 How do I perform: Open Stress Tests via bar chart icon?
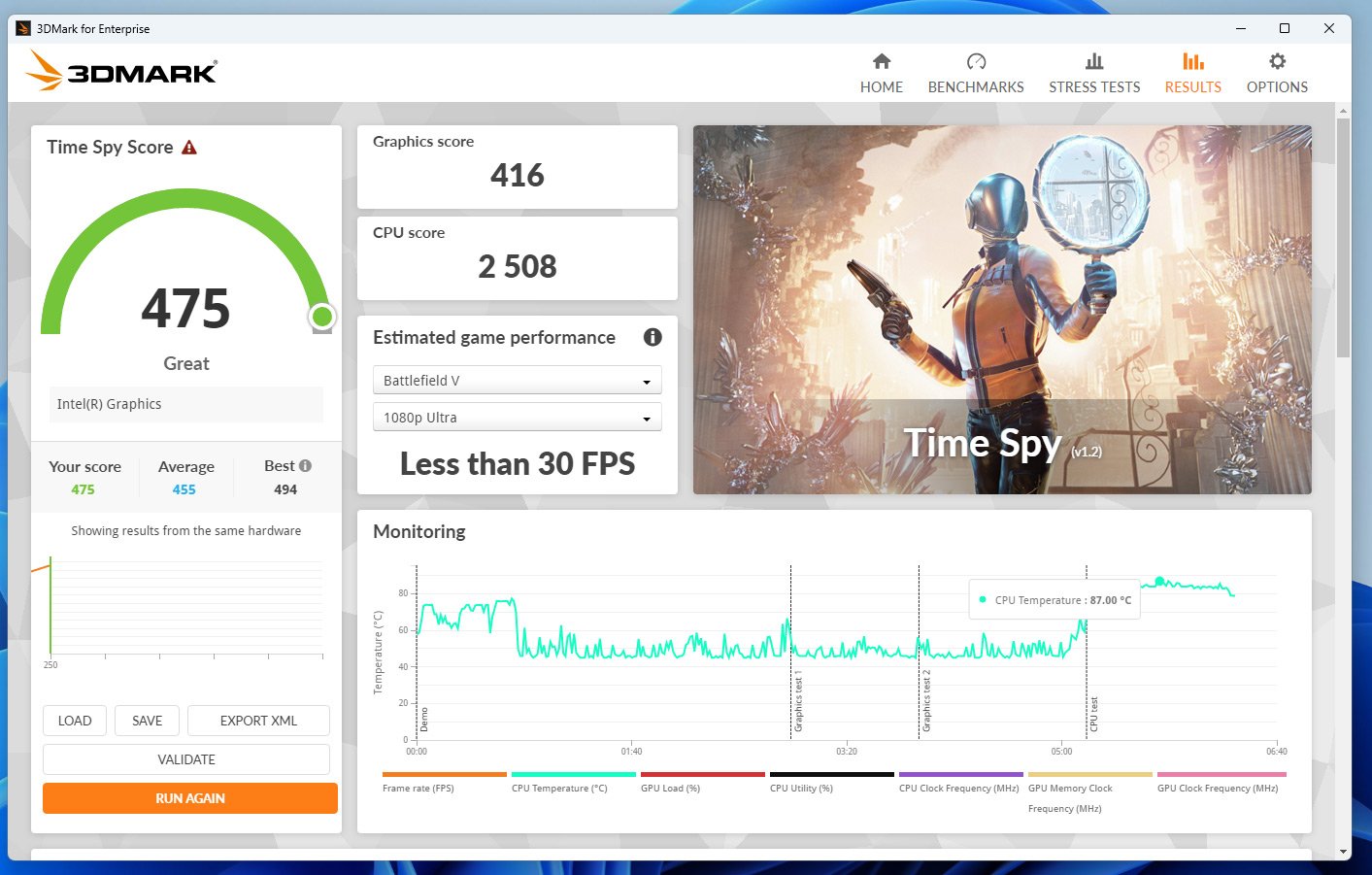[1094, 62]
